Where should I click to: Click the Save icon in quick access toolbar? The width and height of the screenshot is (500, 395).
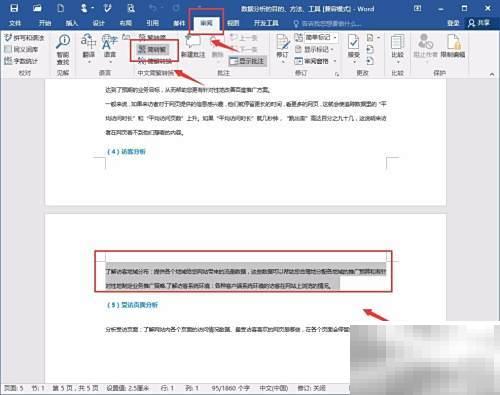[x=14, y=8]
